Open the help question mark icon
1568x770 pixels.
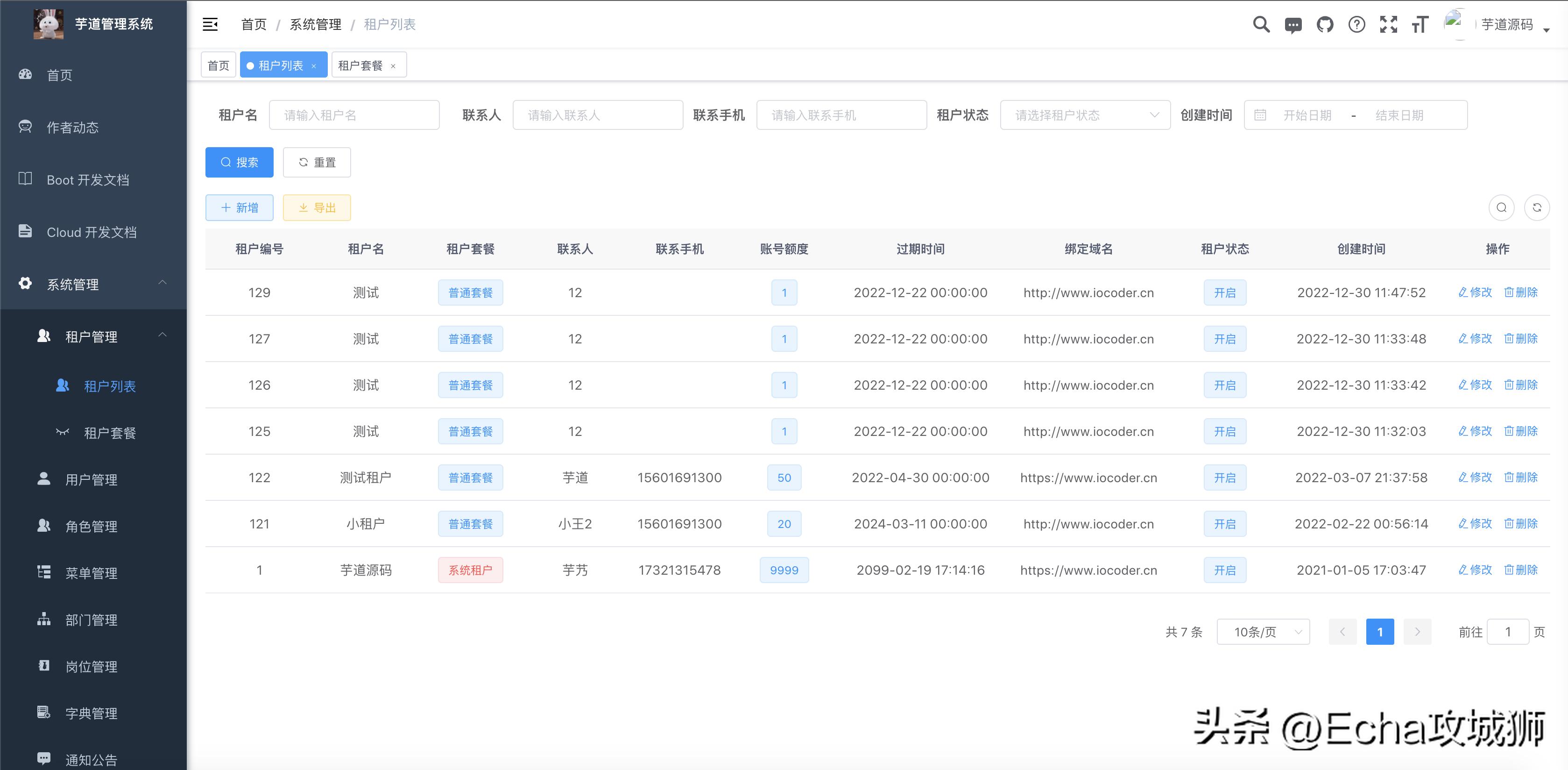click(x=1357, y=24)
